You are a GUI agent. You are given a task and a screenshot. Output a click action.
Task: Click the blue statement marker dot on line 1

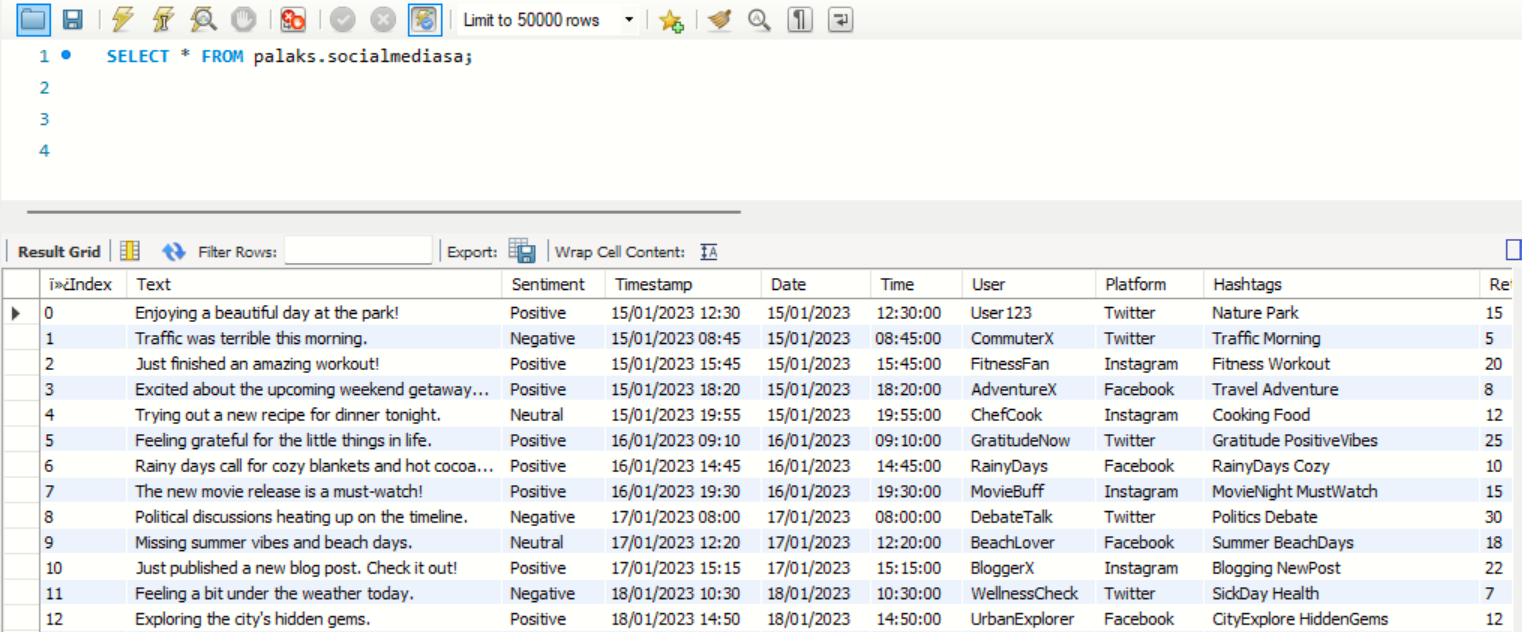(x=66, y=56)
